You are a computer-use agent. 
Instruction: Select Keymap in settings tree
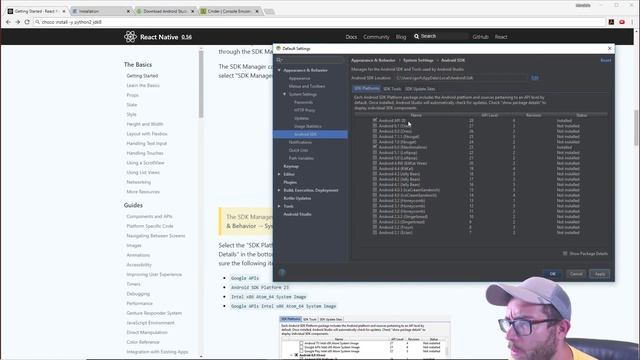coord(291,166)
